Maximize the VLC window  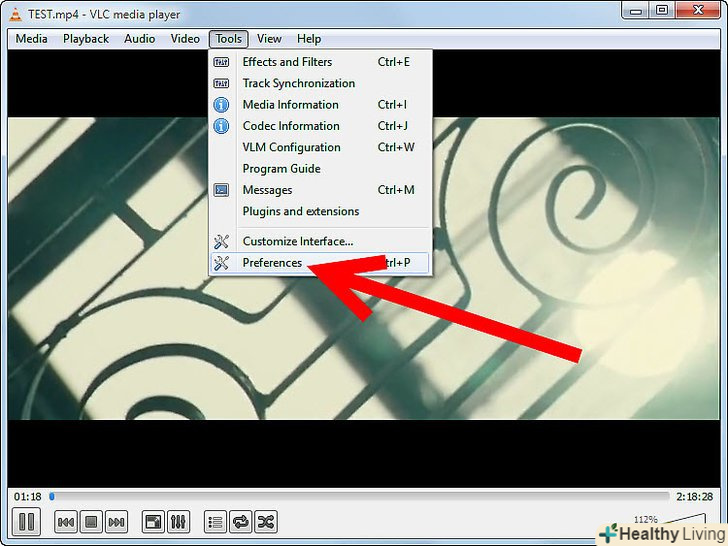pyautogui.click(x=663, y=10)
